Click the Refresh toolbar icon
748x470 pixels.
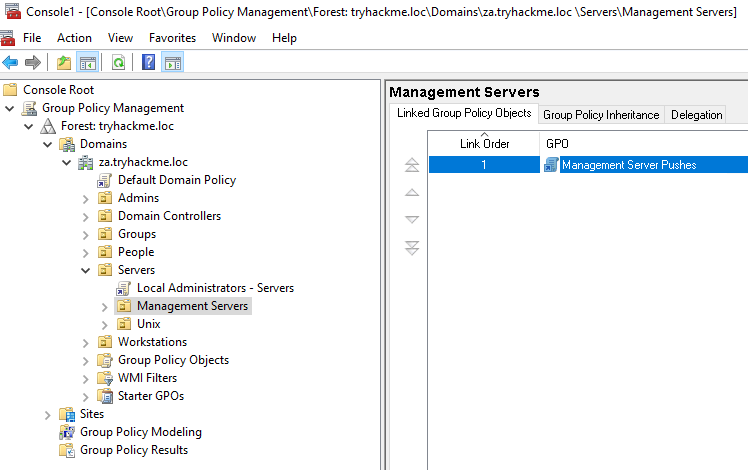point(118,62)
